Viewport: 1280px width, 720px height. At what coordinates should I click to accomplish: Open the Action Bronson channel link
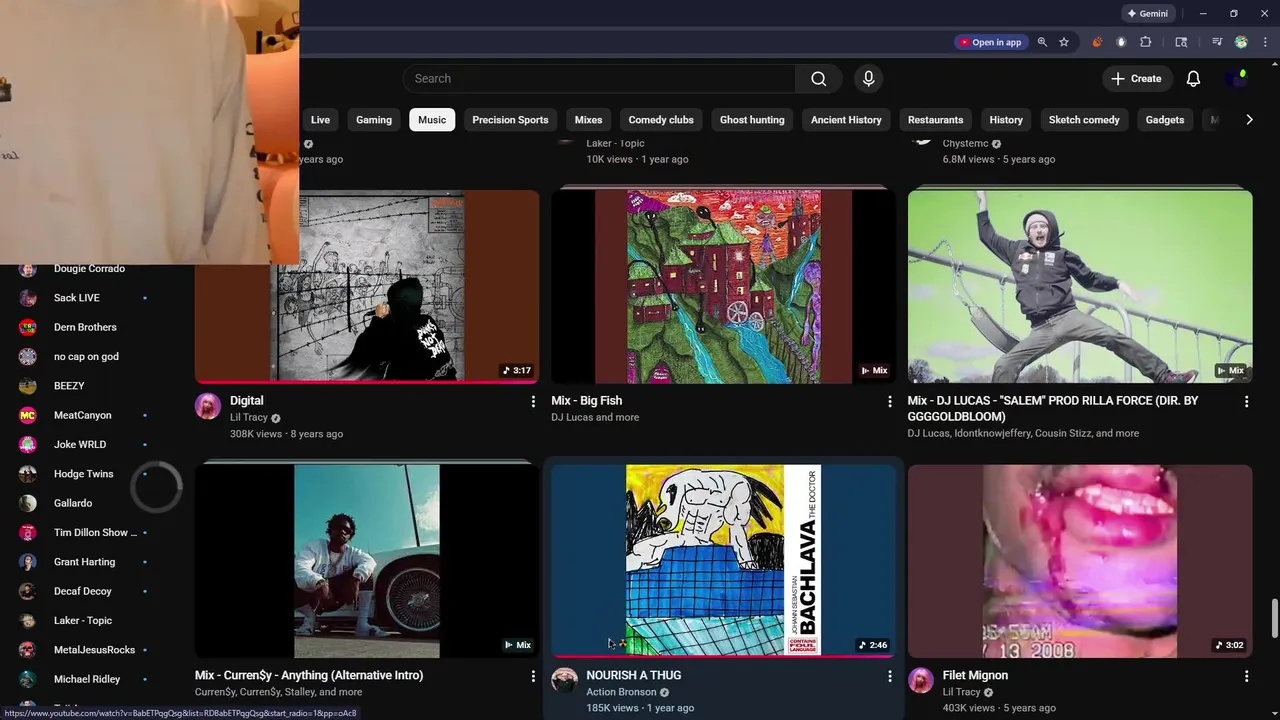pos(621,692)
